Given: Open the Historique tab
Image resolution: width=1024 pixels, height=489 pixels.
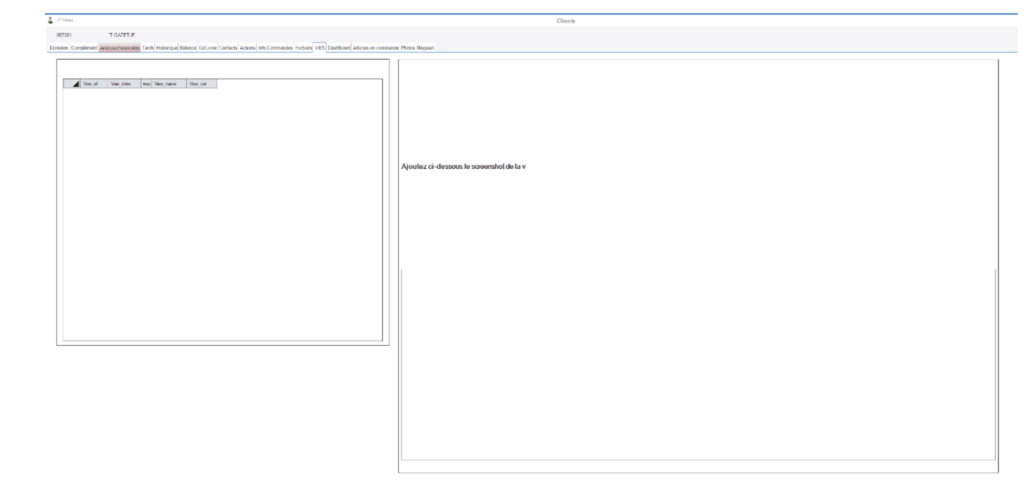Looking at the screenshot, I should pos(167,47).
